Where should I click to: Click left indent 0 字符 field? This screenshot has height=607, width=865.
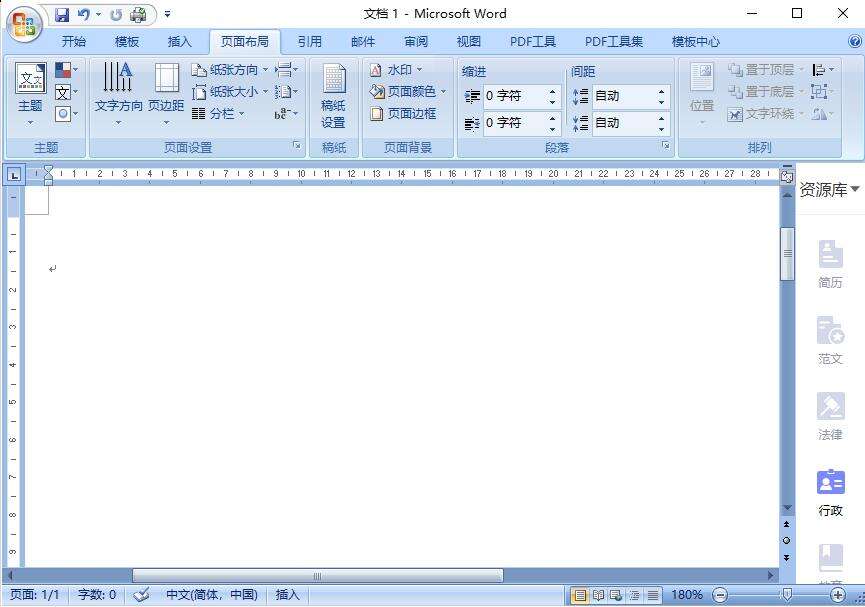515,96
